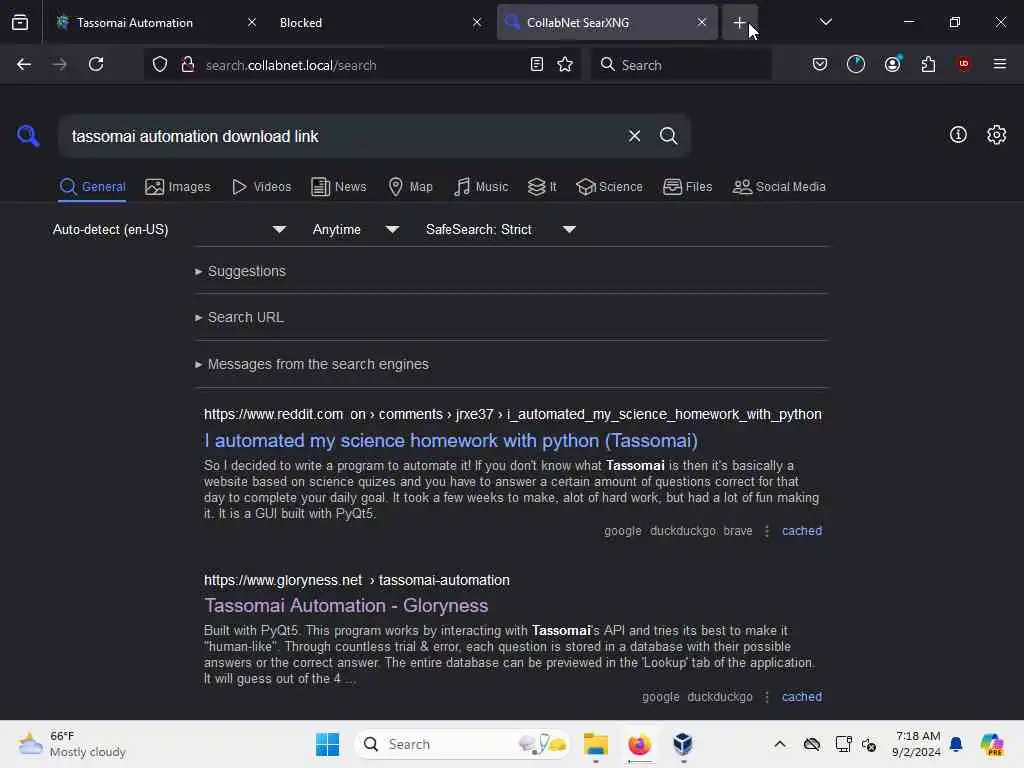Close the Tassomai Automation tab

tap(251, 22)
